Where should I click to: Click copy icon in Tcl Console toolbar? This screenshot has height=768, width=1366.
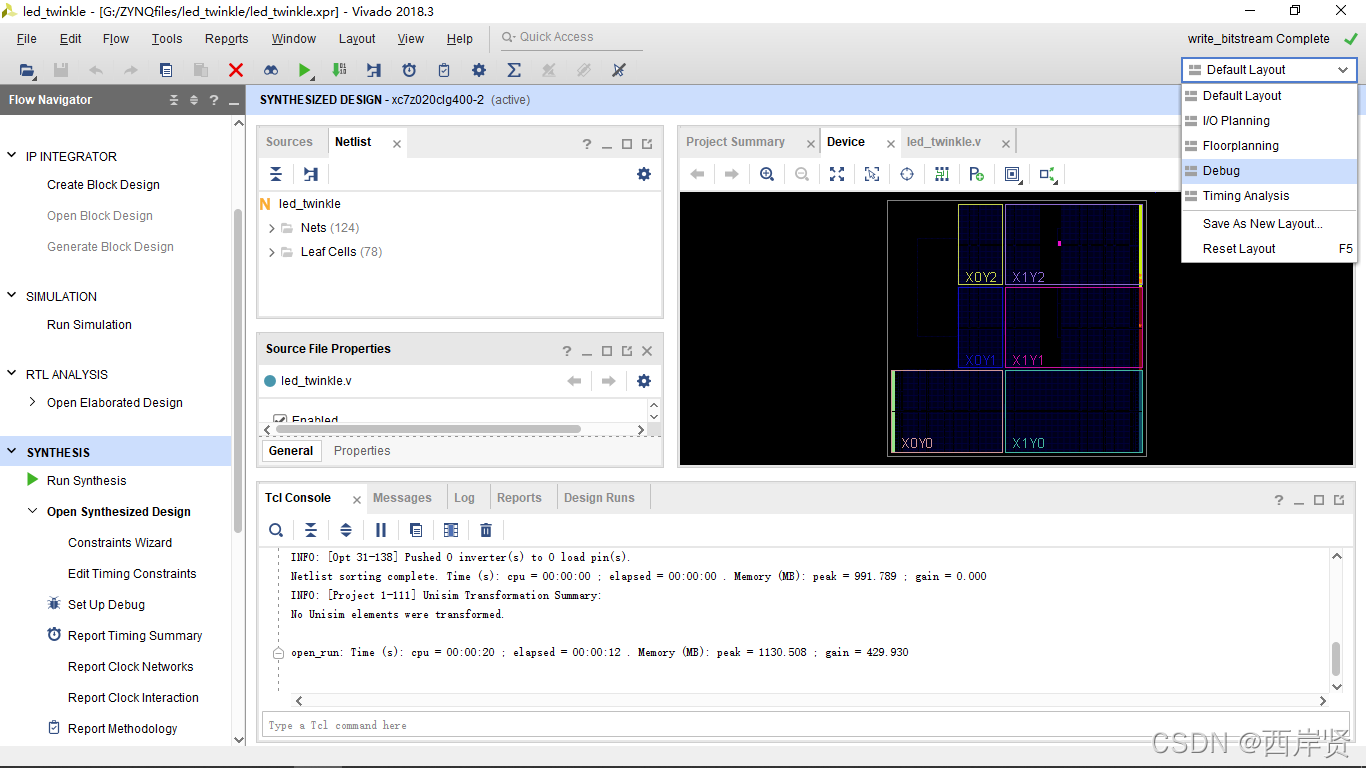click(416, 530)
